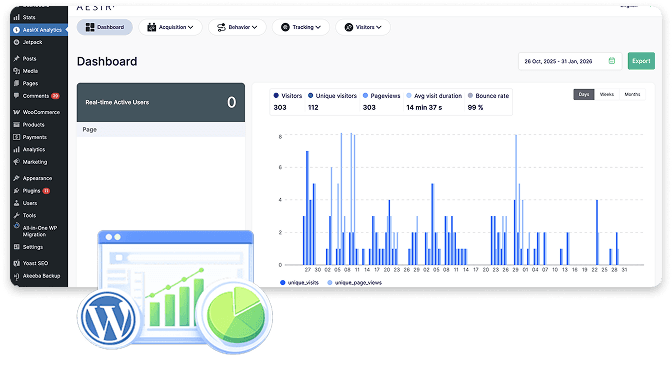Open the Appearance menu label
This screenshot has height=371, width=672.
[37, 178]
